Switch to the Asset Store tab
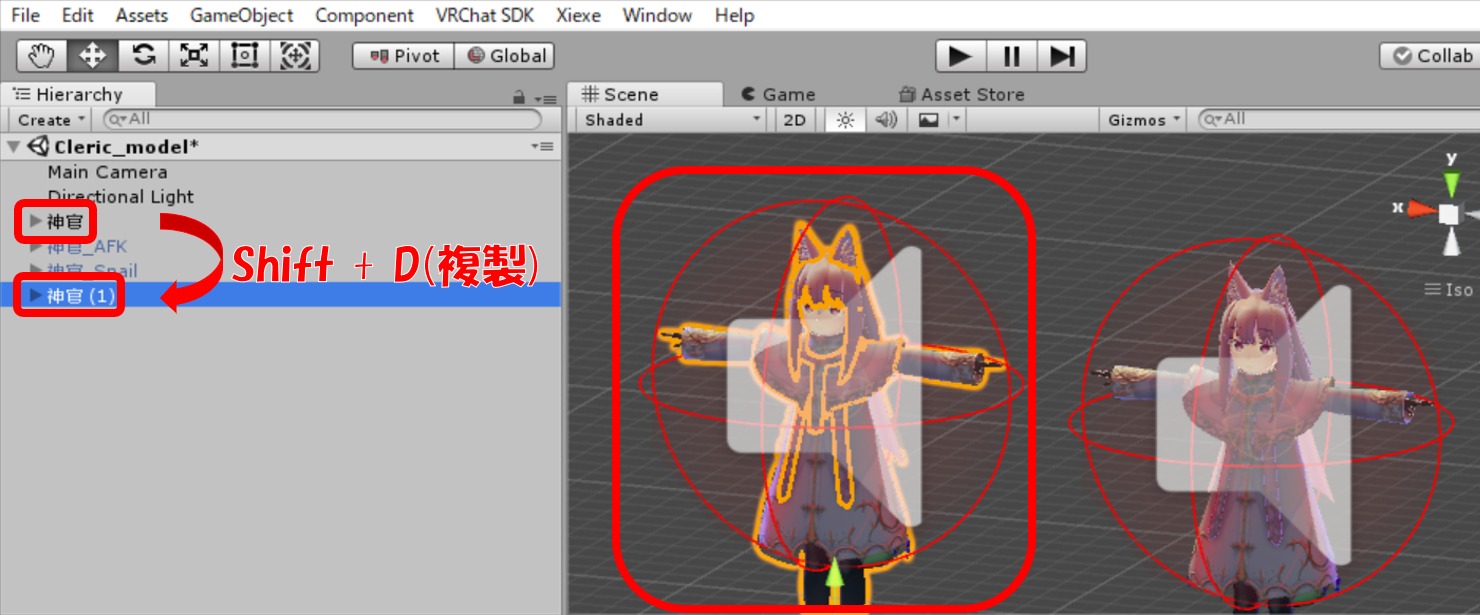 coord(962,95)
